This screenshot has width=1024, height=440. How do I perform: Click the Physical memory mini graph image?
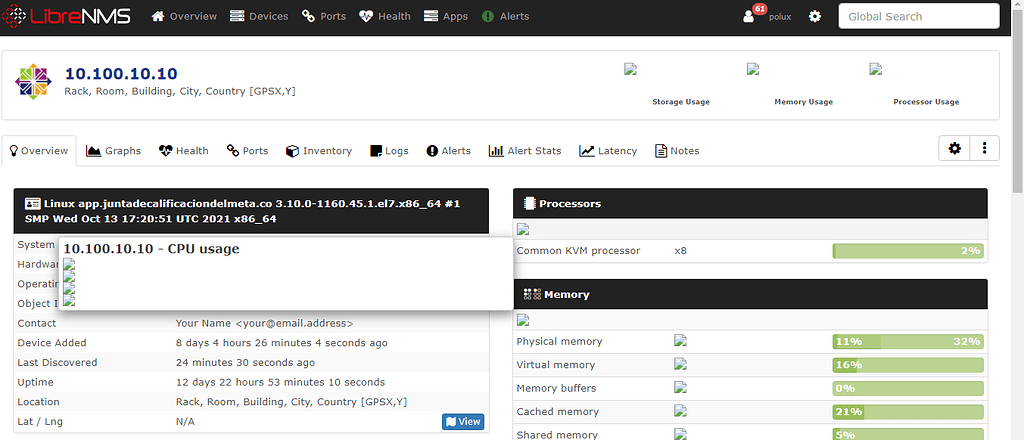click(680, 340)
